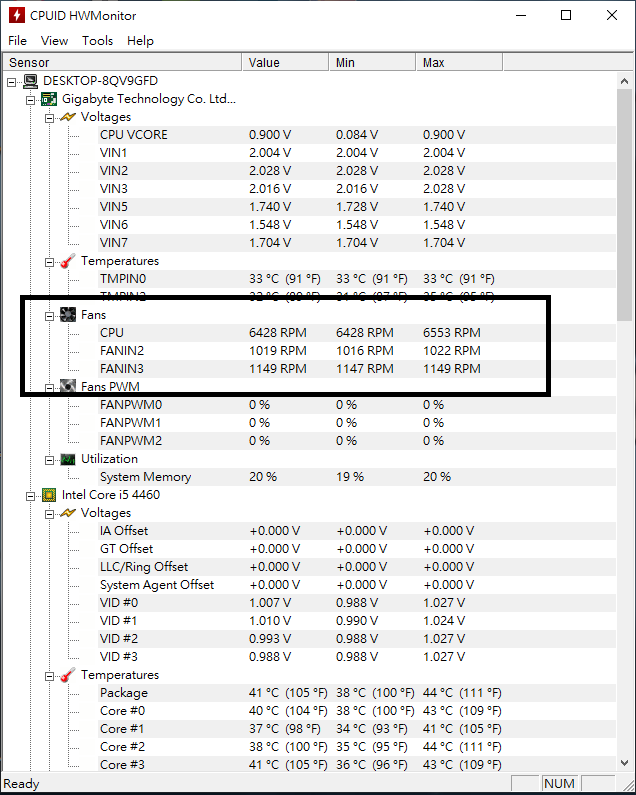This screenshot has width=636, height=795.
Task: Open the Tools menu
Action: tap(97, 41)
